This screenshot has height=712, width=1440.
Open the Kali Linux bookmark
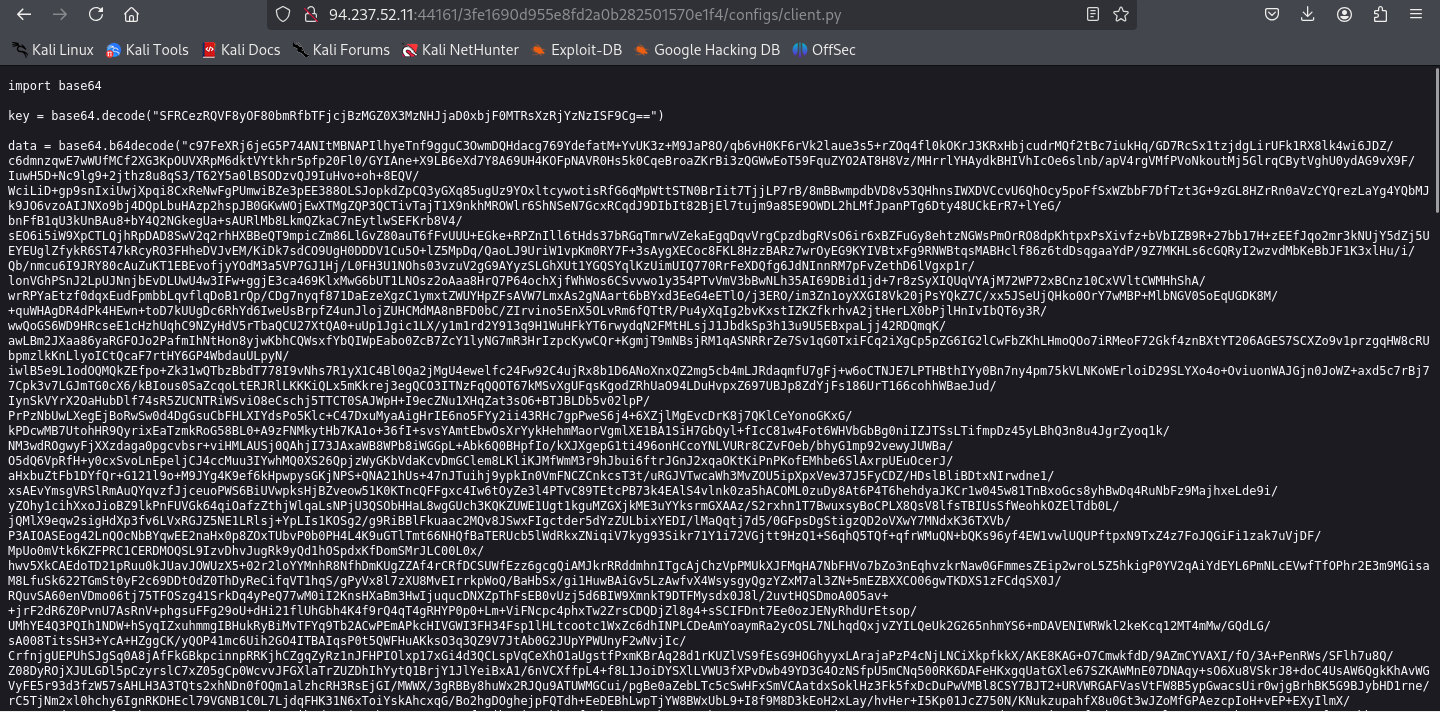coord(52,50)
